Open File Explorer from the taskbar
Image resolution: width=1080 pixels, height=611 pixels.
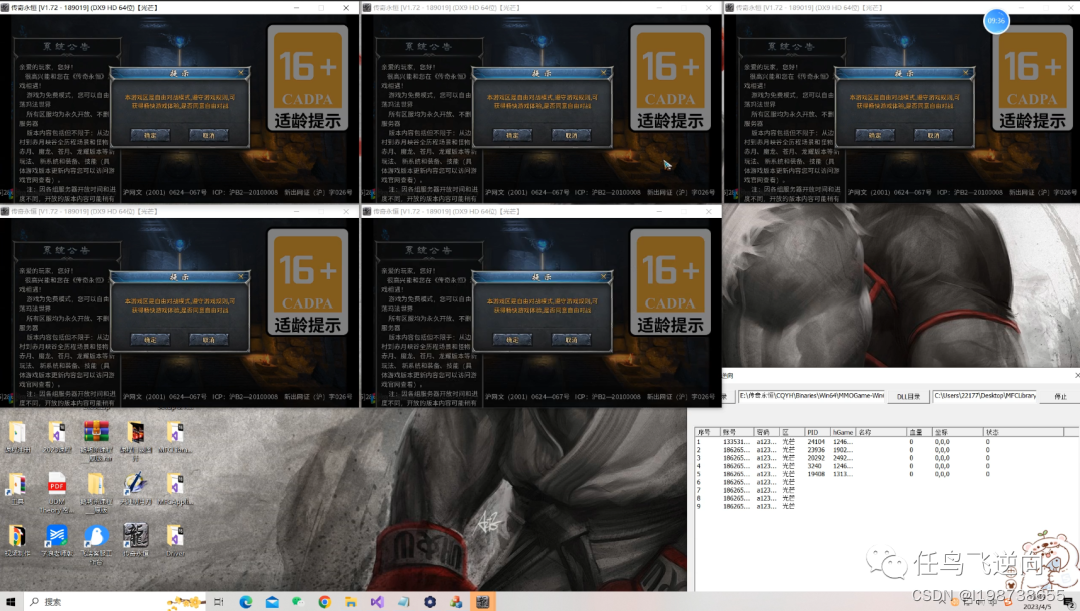coord(351,602)
